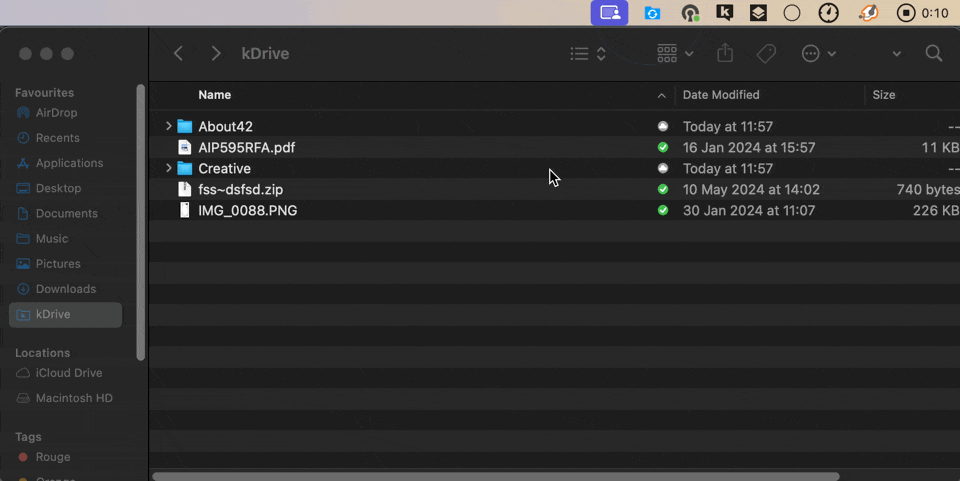Click the orange feather menu bar icon
Viewport: 960px width, 481px height.
tap(868, 13)
